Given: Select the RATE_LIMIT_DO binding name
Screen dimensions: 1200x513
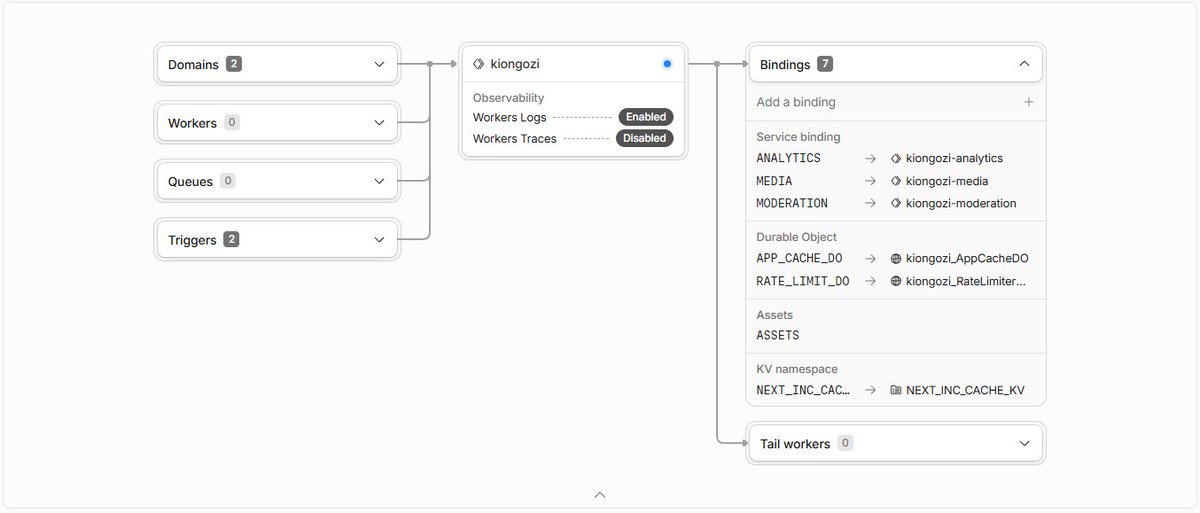Looking at the screenshot, I should [x=803, y=281].
